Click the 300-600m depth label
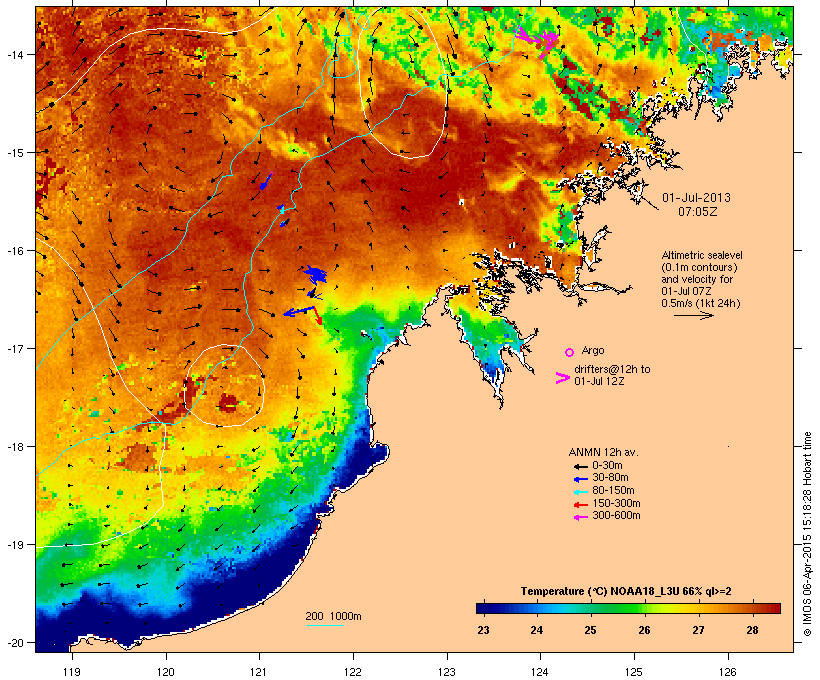 [x=616, y=516]
